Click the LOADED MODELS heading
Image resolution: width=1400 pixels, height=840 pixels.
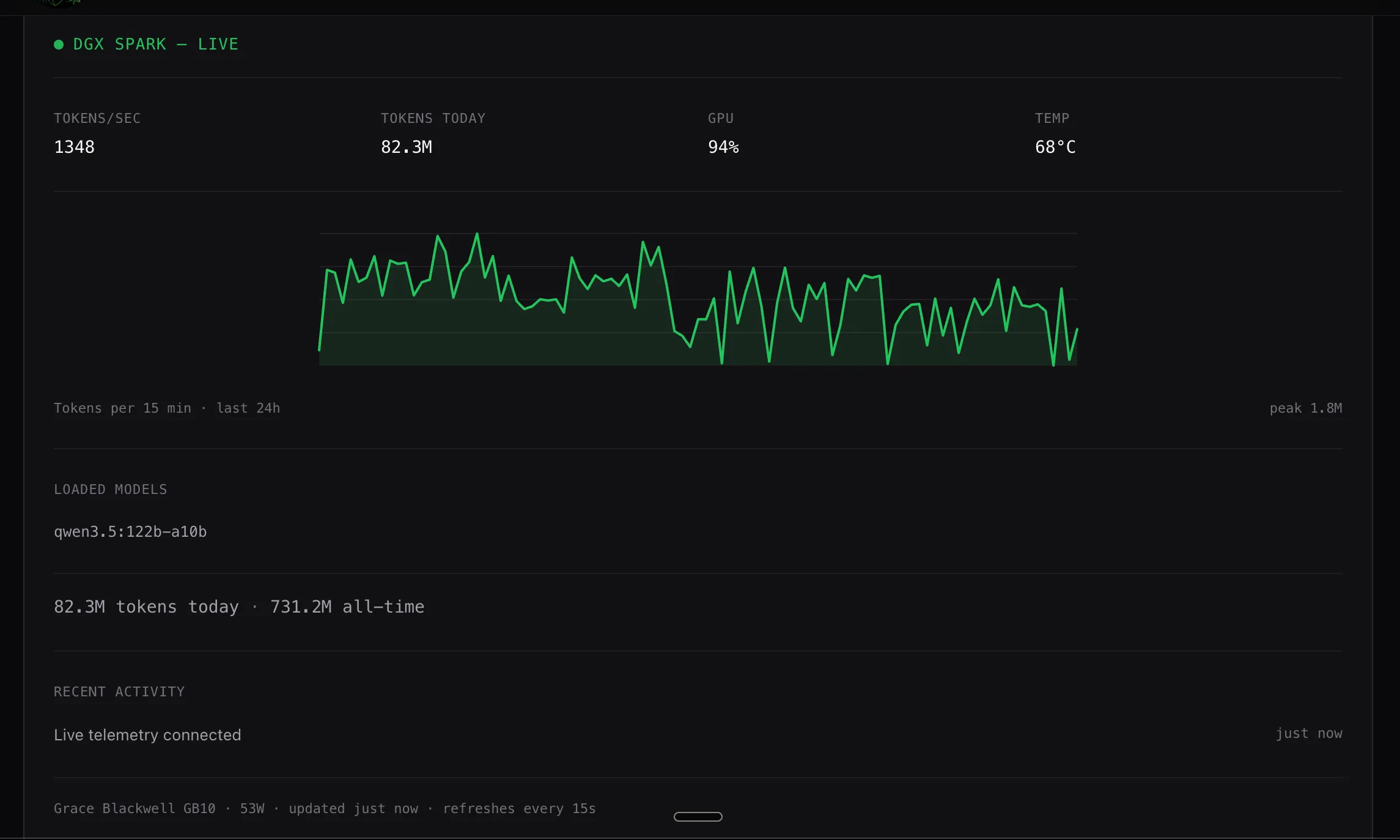pos(111,490)
